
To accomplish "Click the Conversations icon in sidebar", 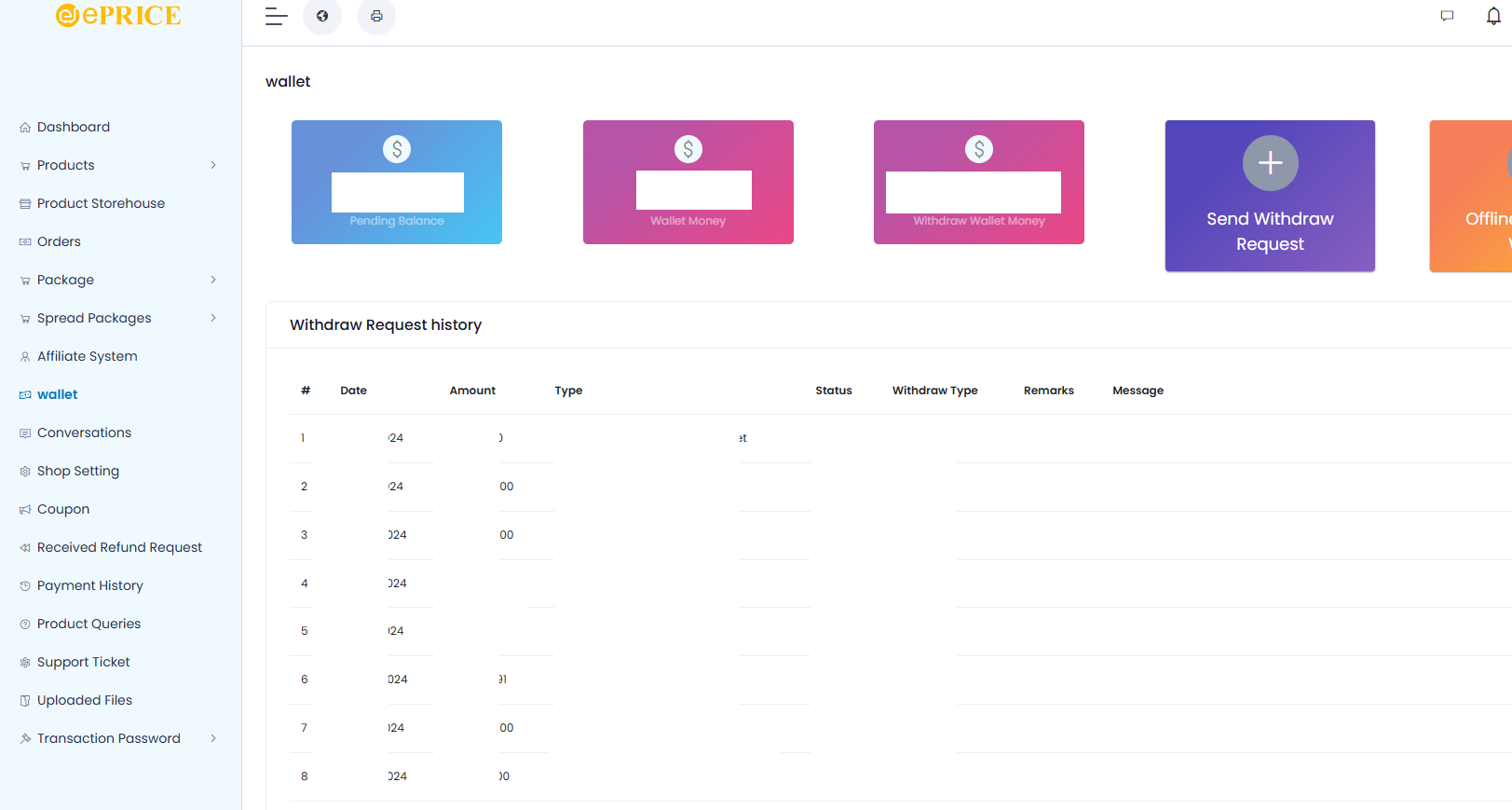I will 25,433.
